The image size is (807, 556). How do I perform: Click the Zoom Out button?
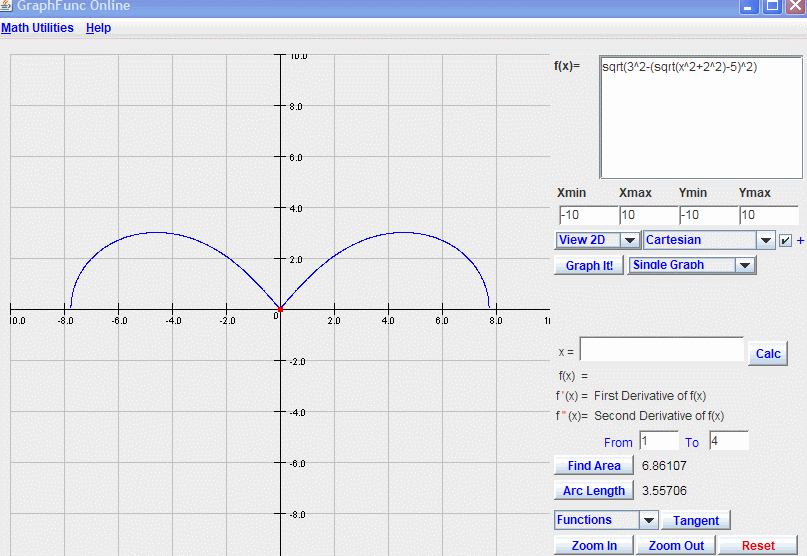pos(676,545)
